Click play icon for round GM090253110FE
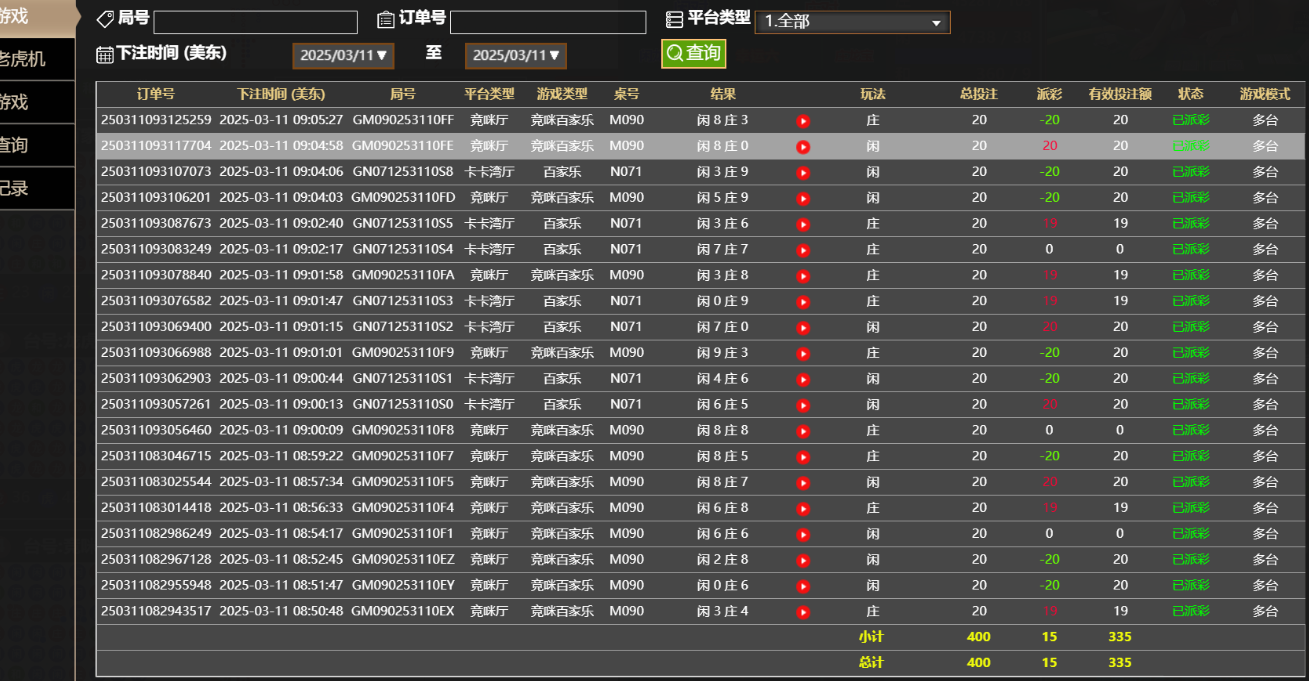This screenshot has height=681, width=1309. [x=802, y=147]
